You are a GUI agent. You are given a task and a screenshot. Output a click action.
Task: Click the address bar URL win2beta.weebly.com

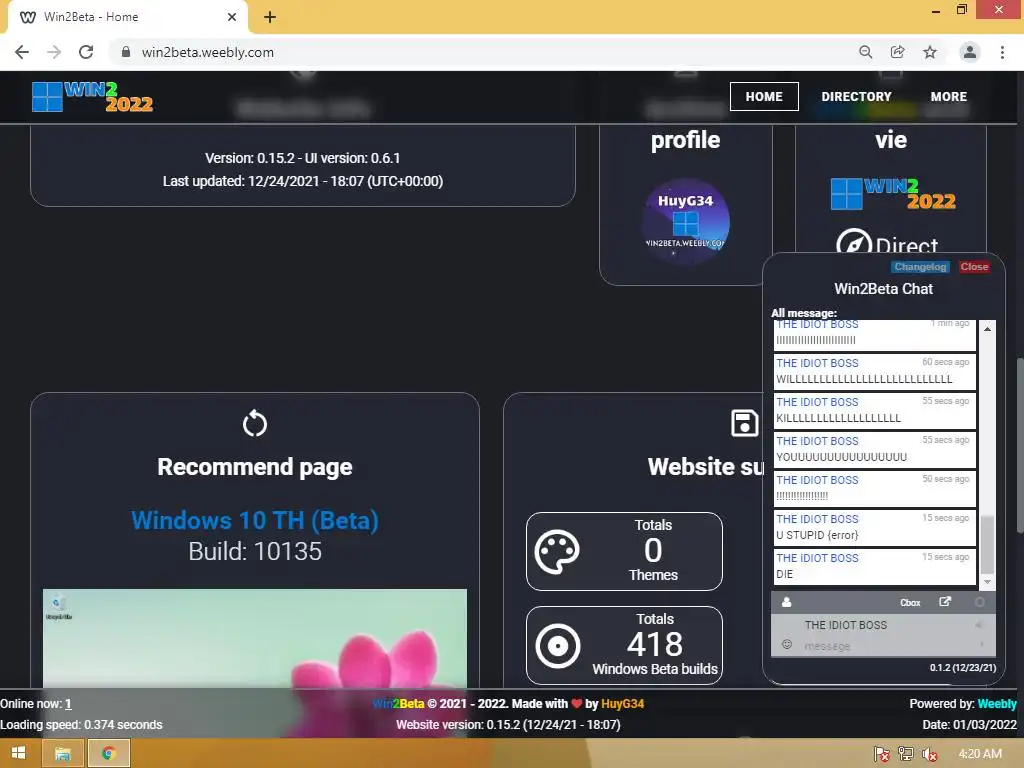[208, 52]
